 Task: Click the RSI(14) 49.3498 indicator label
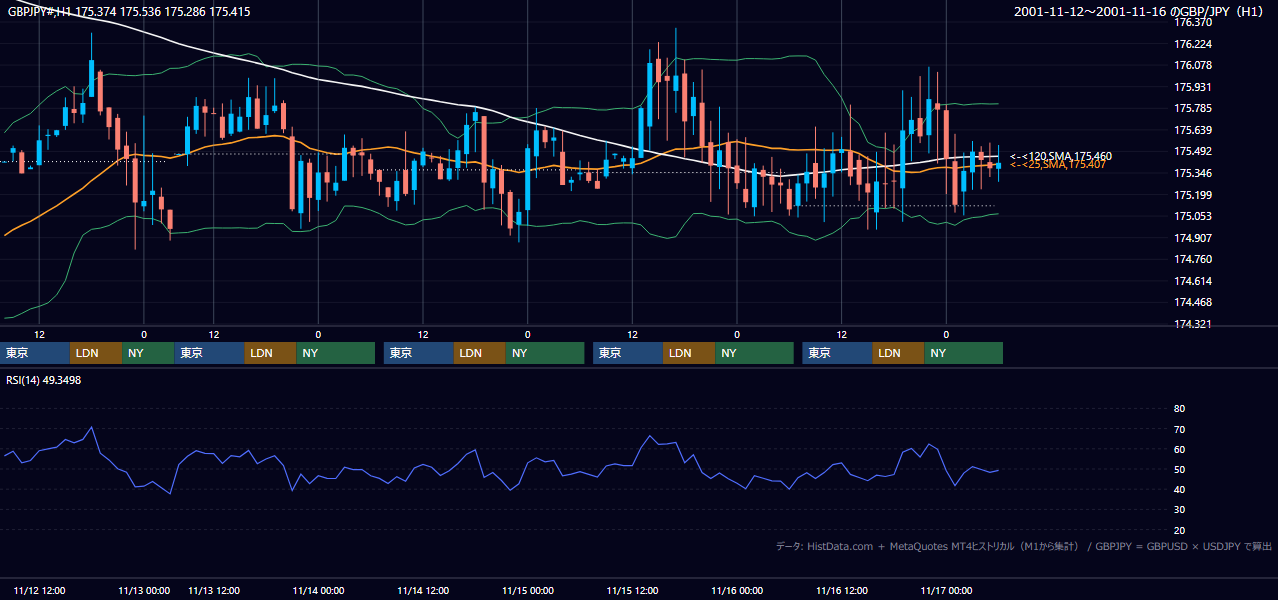pos(43,379)
